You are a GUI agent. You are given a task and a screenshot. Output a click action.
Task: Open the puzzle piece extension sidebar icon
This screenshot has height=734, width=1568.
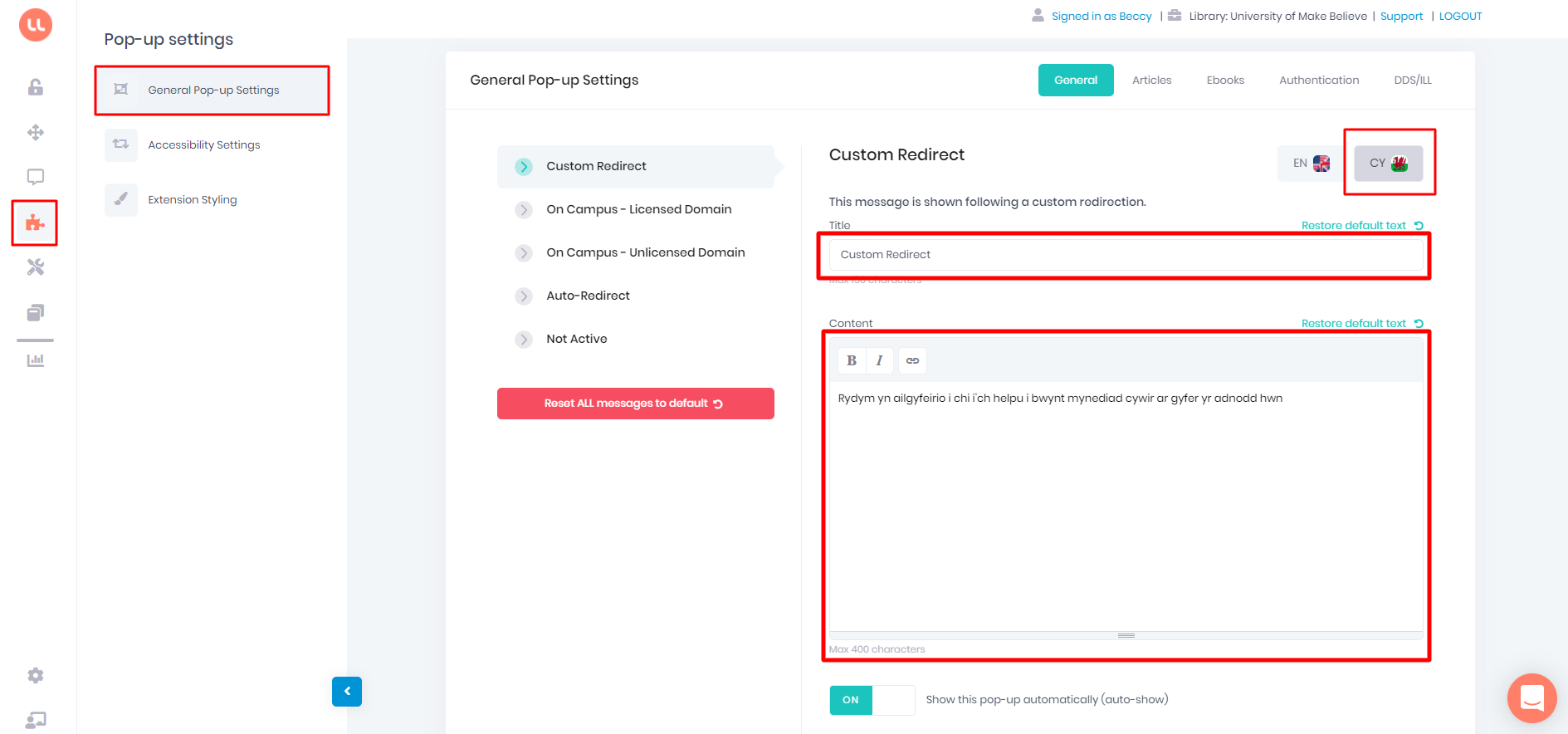[35, 223]
